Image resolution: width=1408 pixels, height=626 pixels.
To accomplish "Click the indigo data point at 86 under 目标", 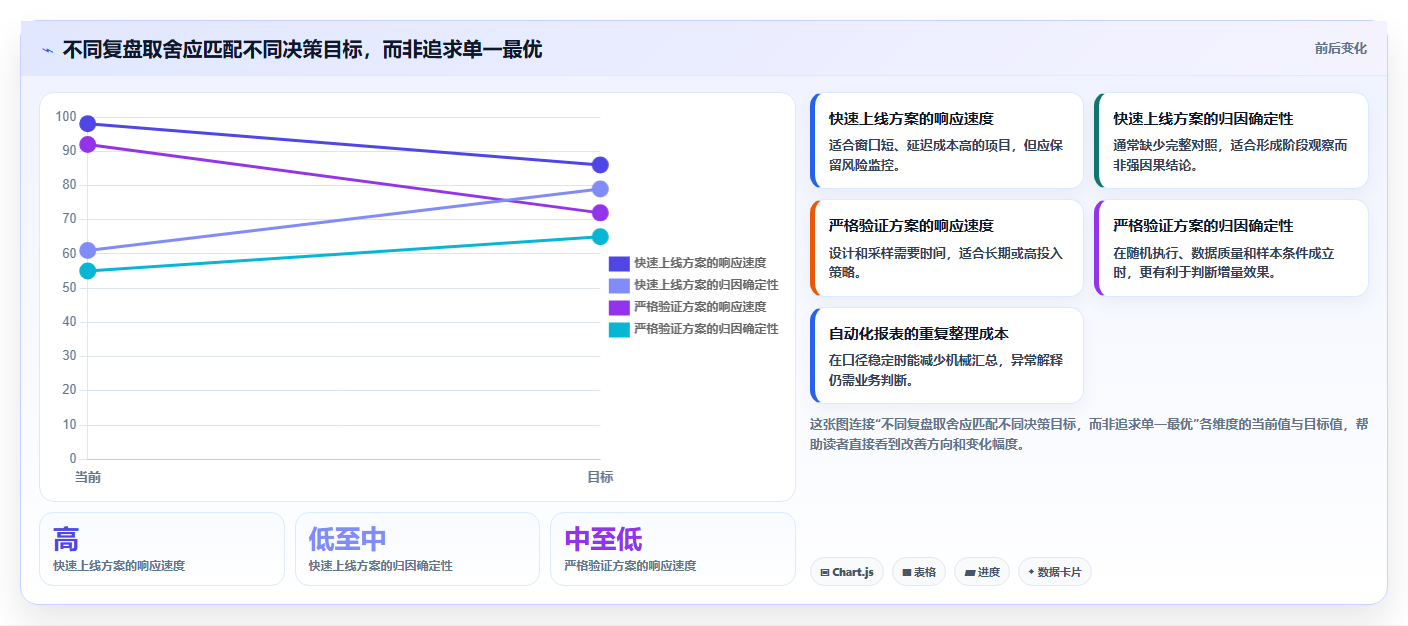I will pos(600,165).
